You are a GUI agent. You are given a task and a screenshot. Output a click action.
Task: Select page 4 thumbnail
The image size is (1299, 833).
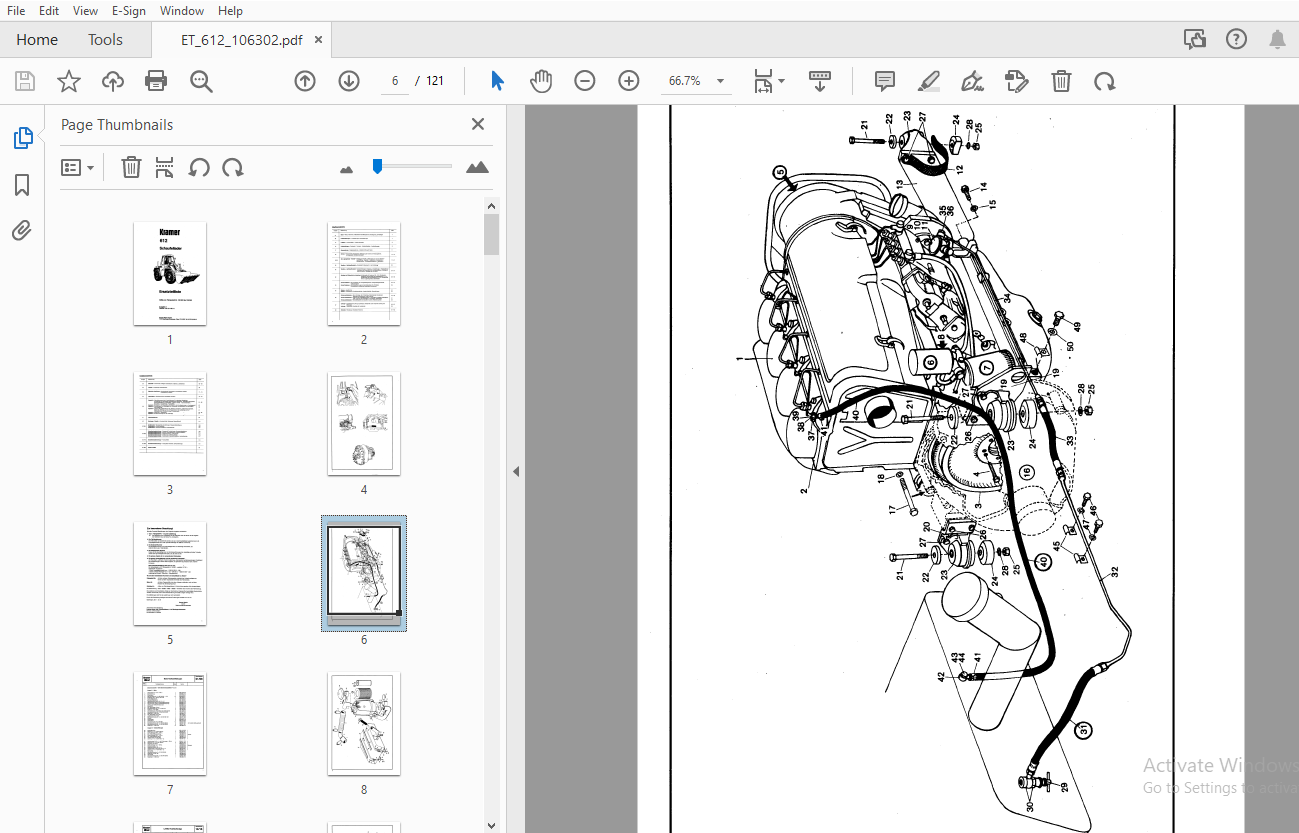tap(364, 423)
